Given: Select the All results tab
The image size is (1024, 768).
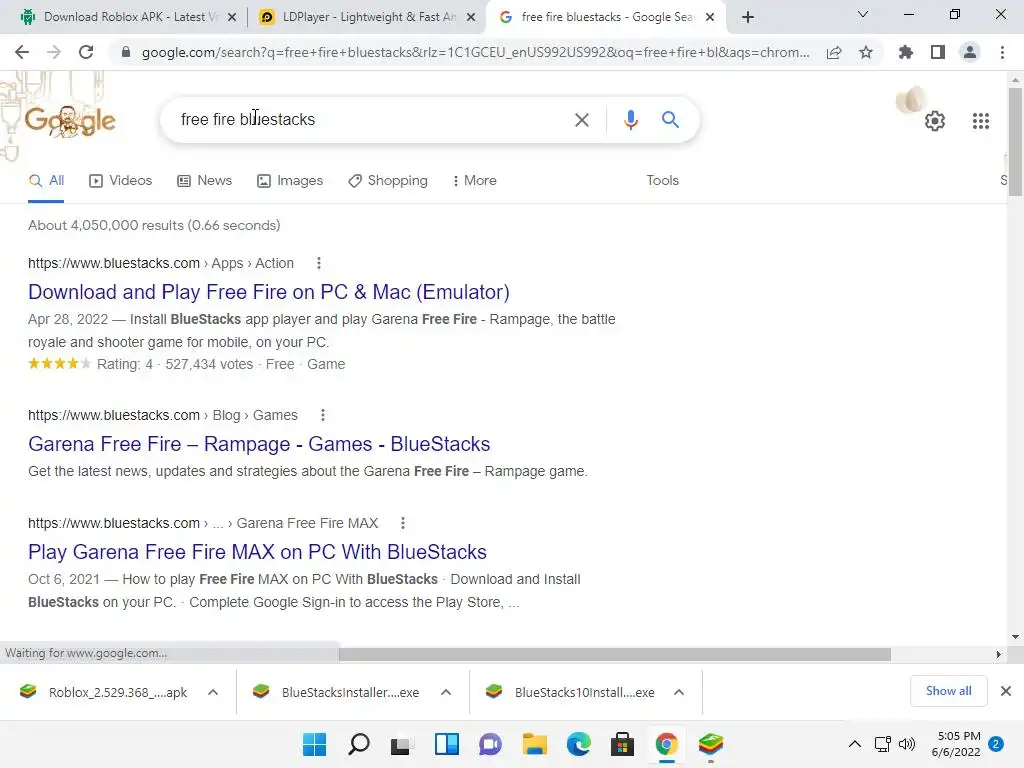Looking at the screenshot, I should click(46, 181).
